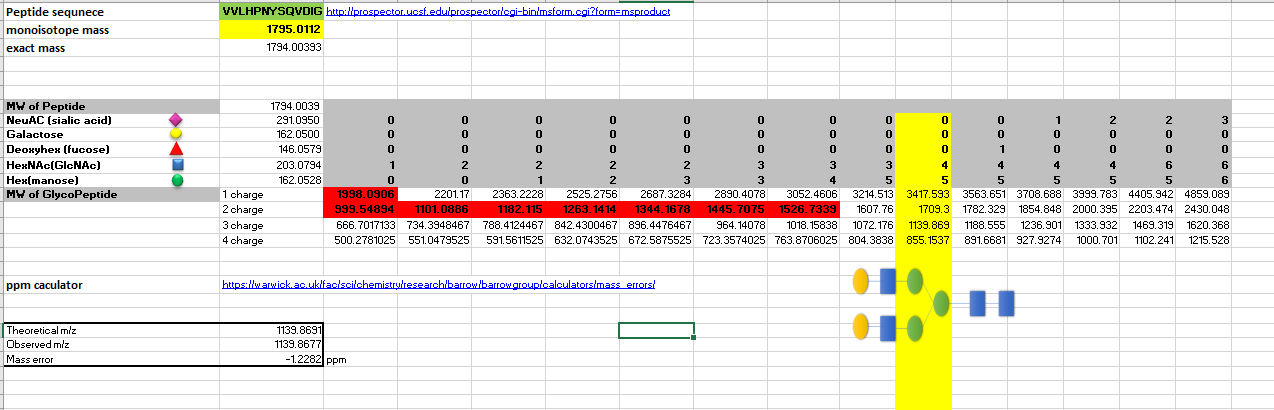This screenshot has width=1274, height=410.
Task: Select the rightmost blue square of glycan diagram
Action: pyautogui.click(x=1007, y=303)
